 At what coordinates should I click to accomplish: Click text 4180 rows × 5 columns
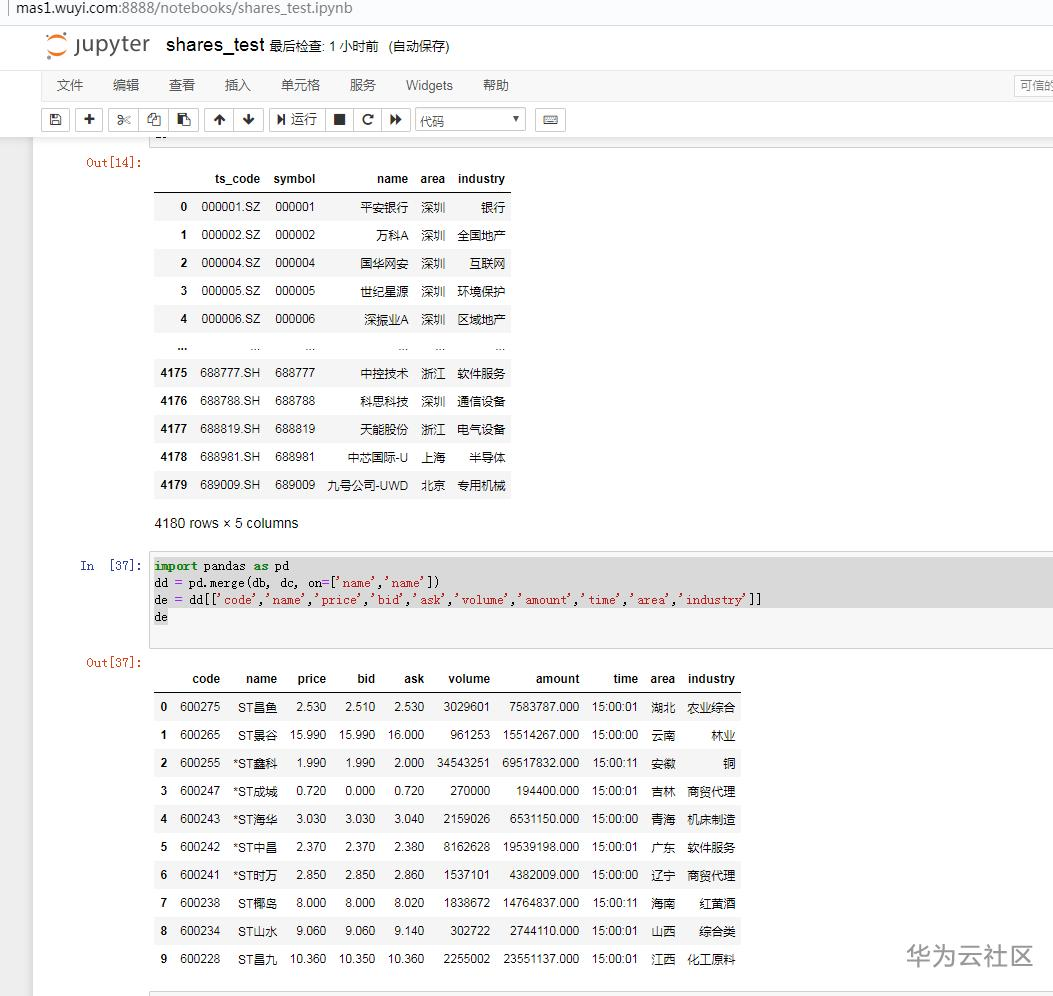click(226, 523)
